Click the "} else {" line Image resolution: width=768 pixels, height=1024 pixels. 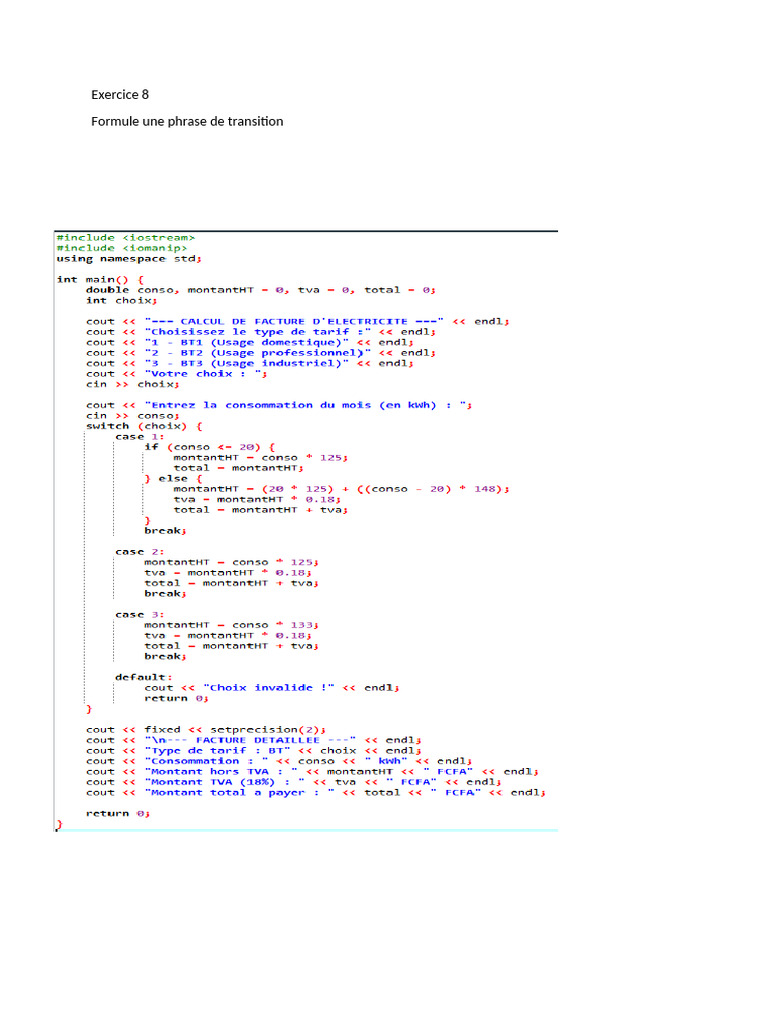[174, 478]
